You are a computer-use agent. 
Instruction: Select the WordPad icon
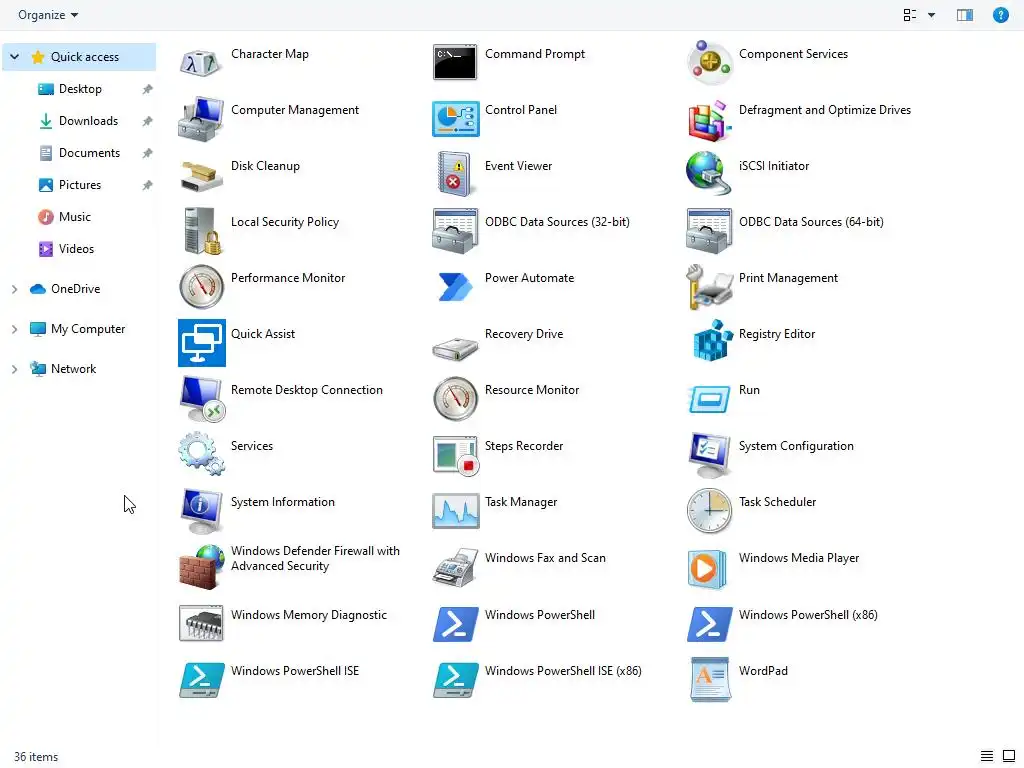709,680
